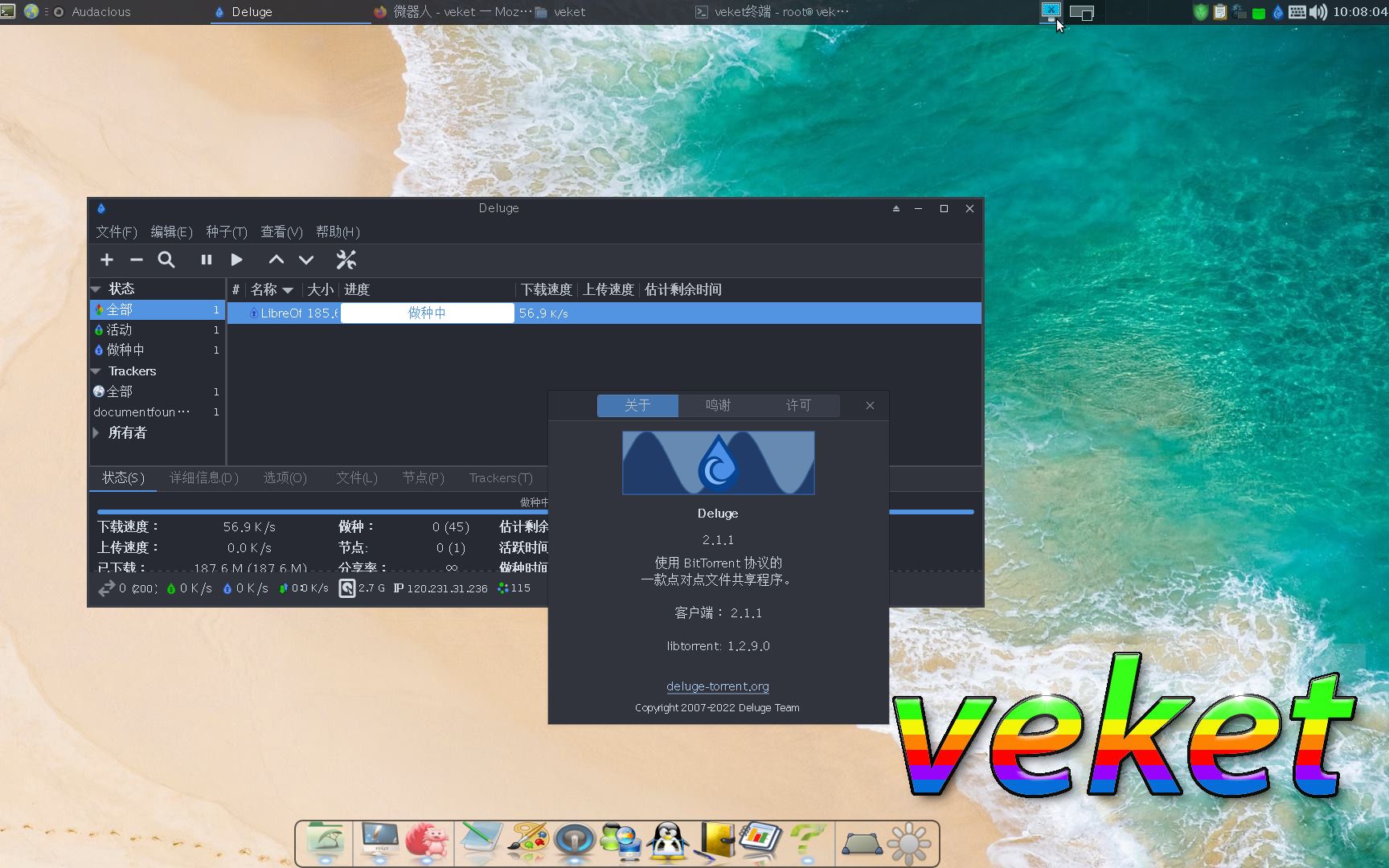Click the Add torrent plus icon
Image resolution: width=1389 pixels, height=868 pixels.
(x=107, y=260)
